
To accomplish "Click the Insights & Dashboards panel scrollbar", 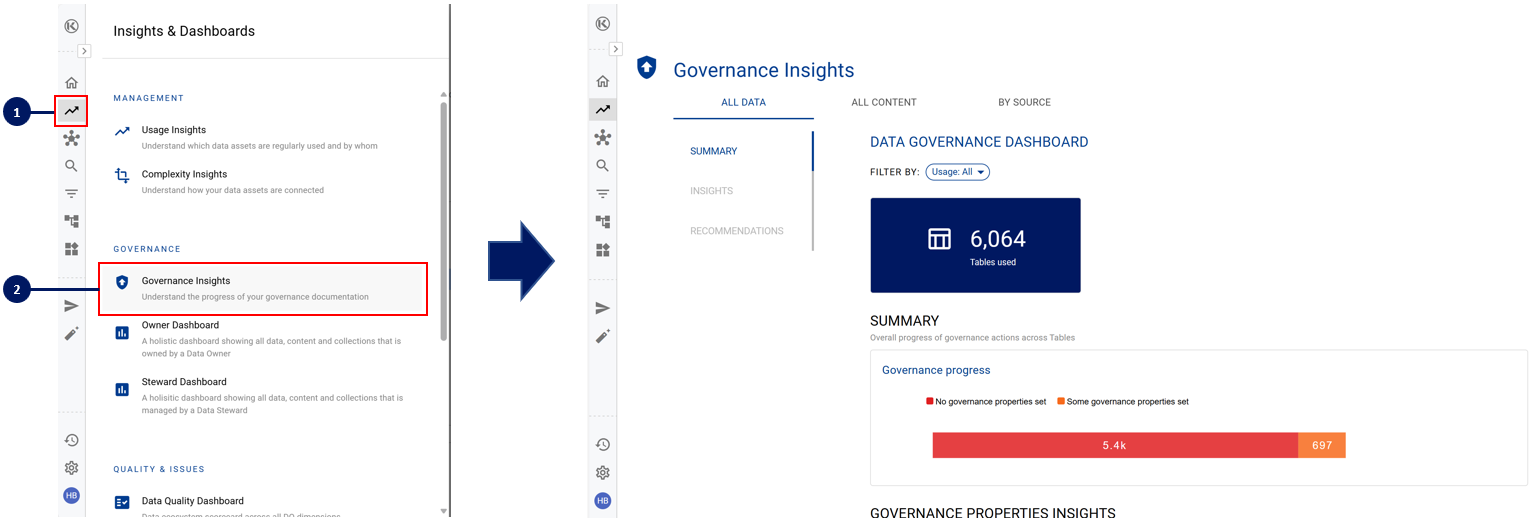I will (x=443, y=220).
